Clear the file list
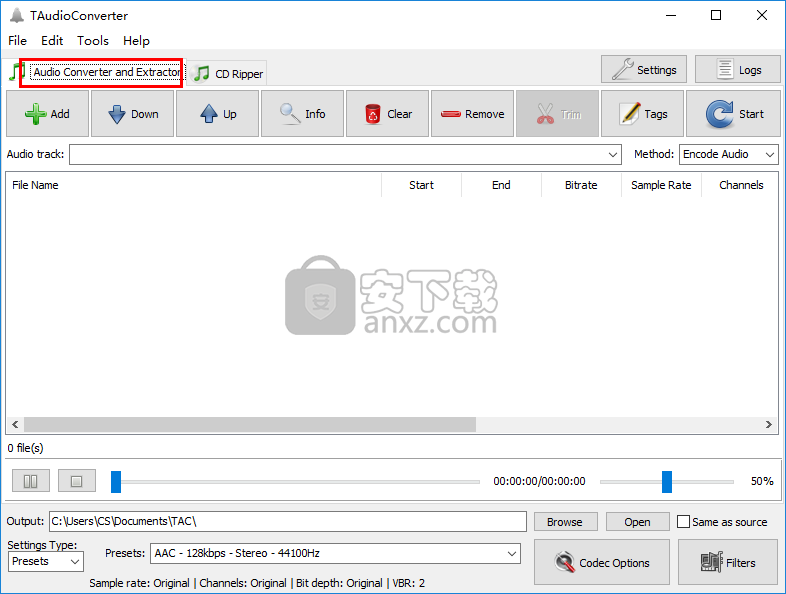Screen dimensions: 786x594 (x=387, y=114)
